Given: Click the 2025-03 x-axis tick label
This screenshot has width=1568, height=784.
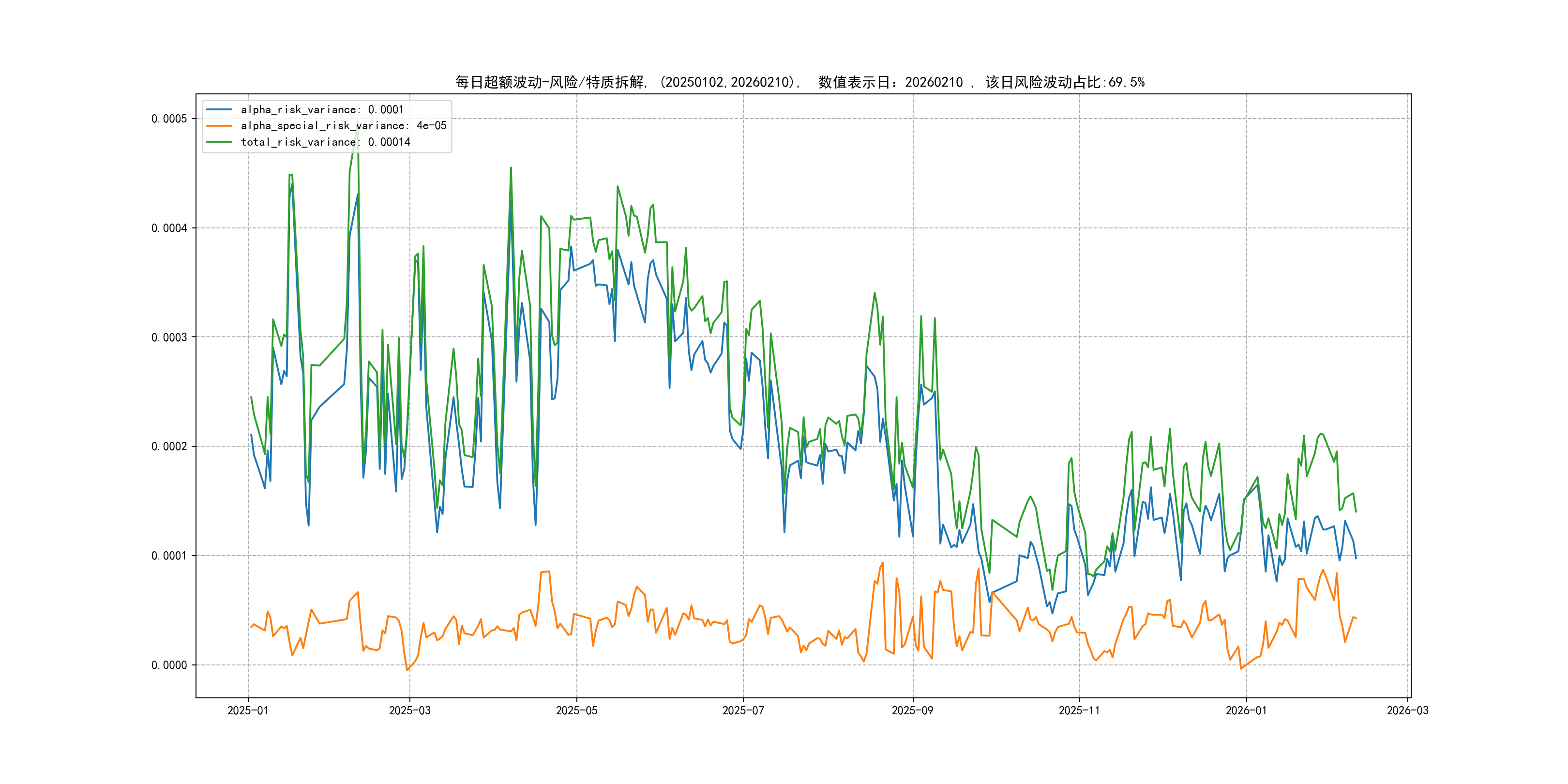Looking at the screenshot, I should pos(409,710).
